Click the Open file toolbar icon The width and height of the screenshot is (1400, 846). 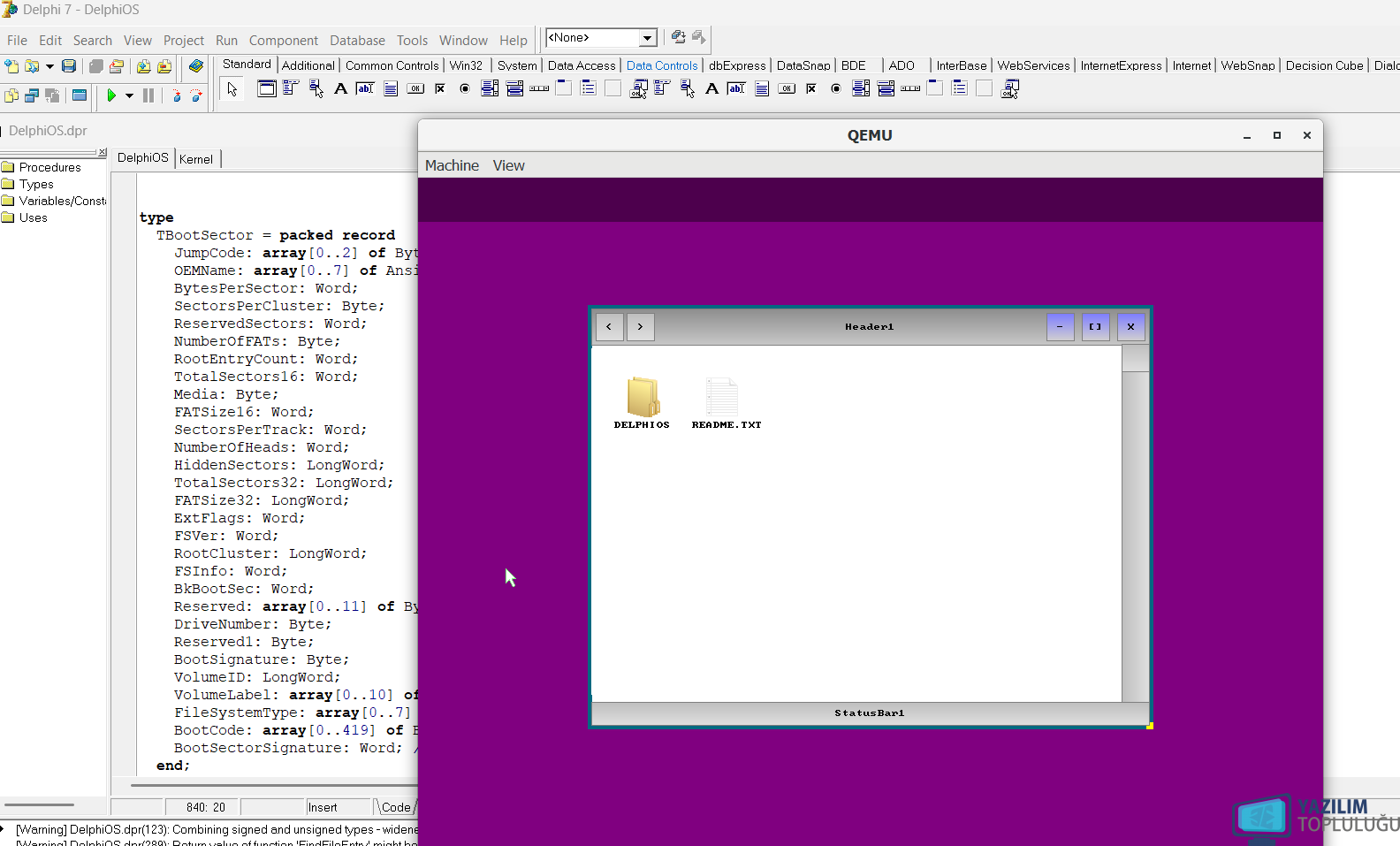pos(32,66)
